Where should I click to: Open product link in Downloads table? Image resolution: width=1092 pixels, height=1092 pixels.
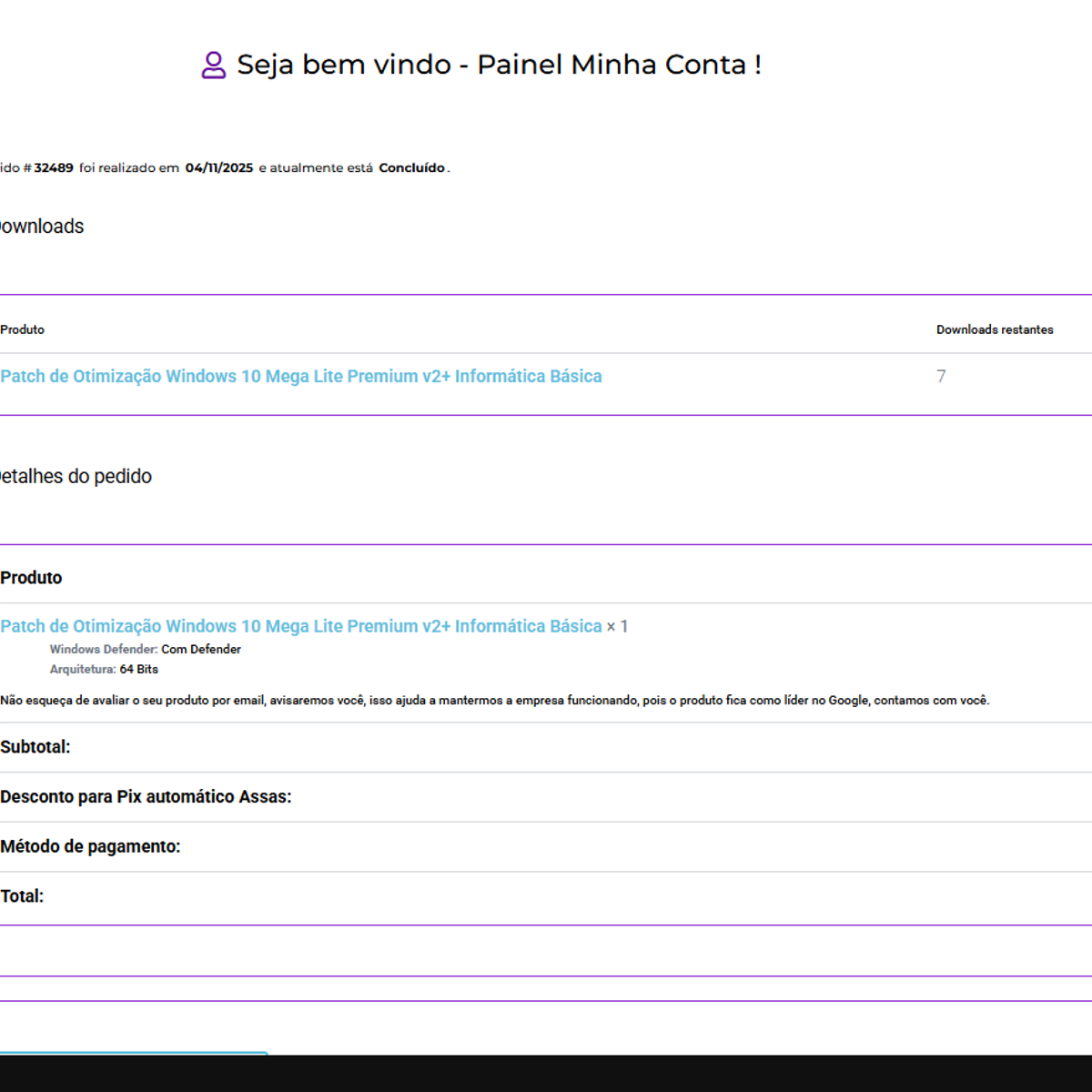(301, 377)
